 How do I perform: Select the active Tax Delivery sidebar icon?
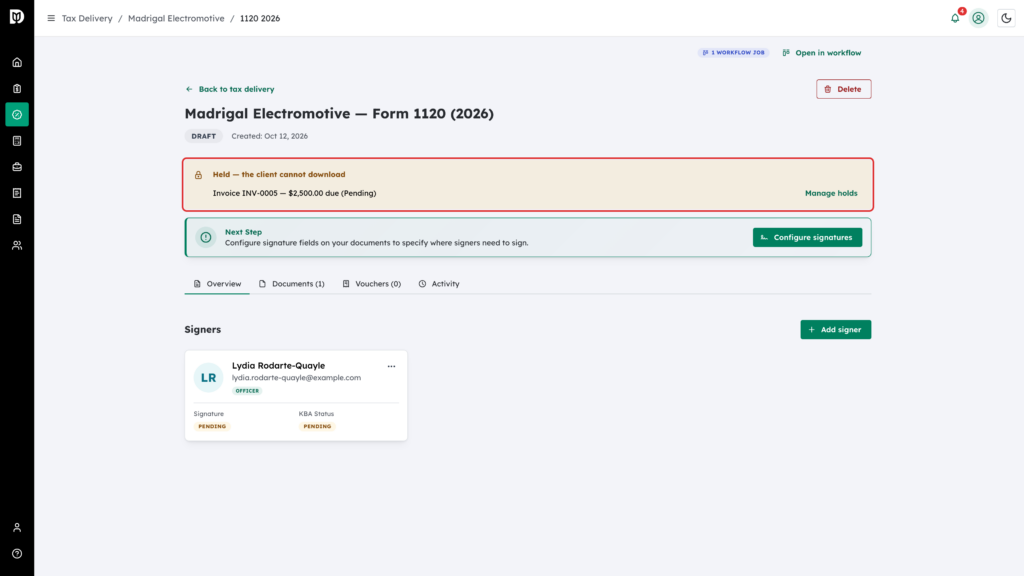(x=17, y=115)
